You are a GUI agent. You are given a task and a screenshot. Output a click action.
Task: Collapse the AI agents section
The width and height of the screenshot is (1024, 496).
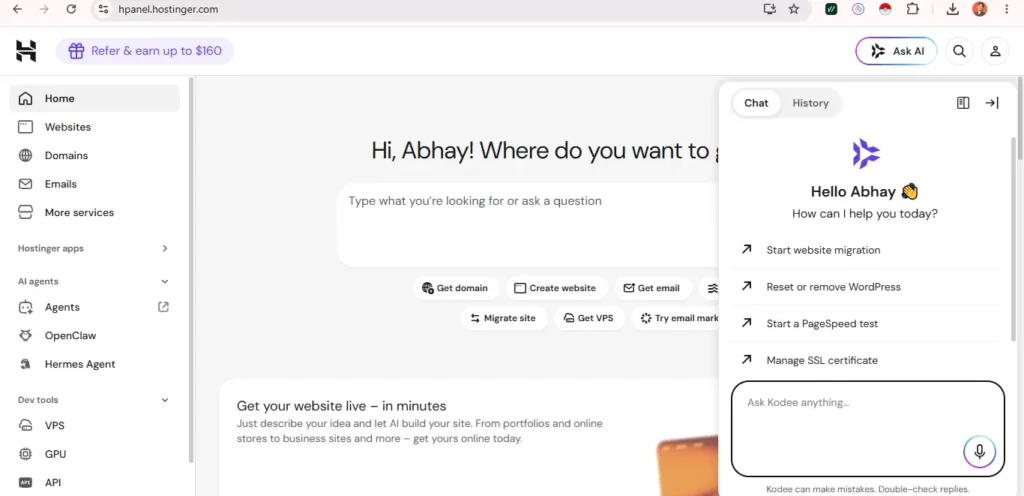[x=93, y=281]
